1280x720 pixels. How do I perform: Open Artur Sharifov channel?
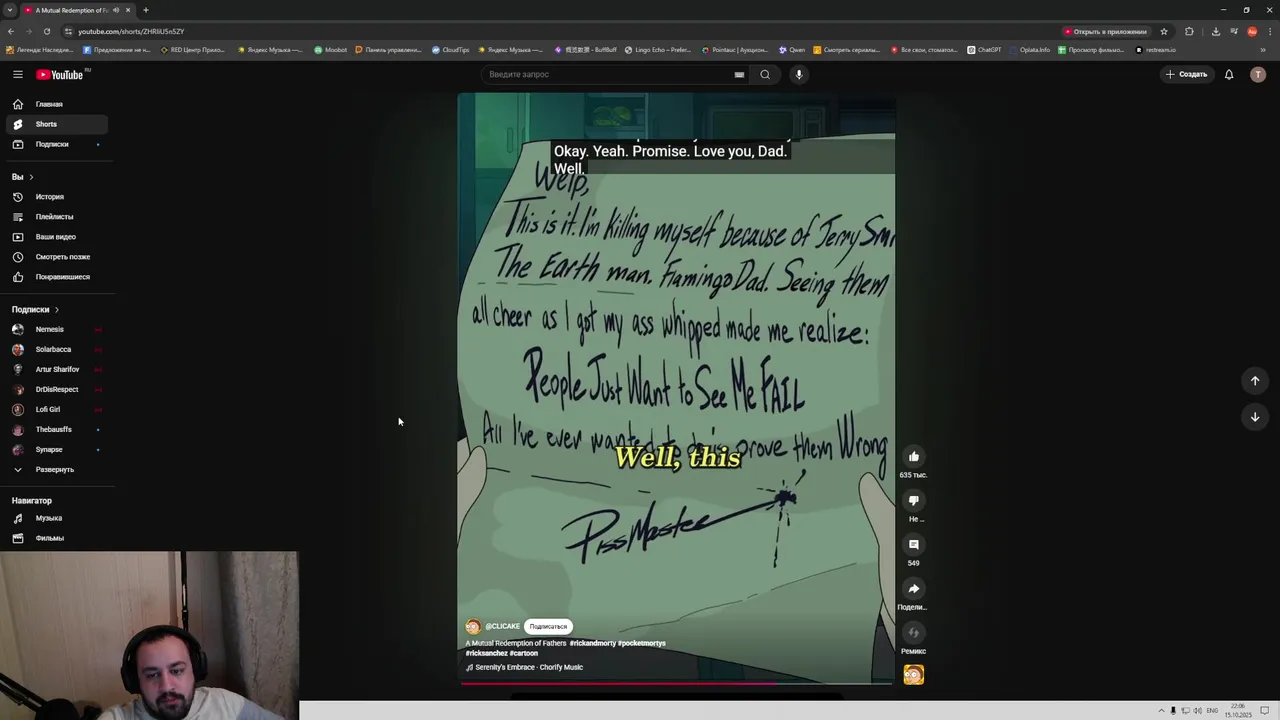tap(56, 369)
